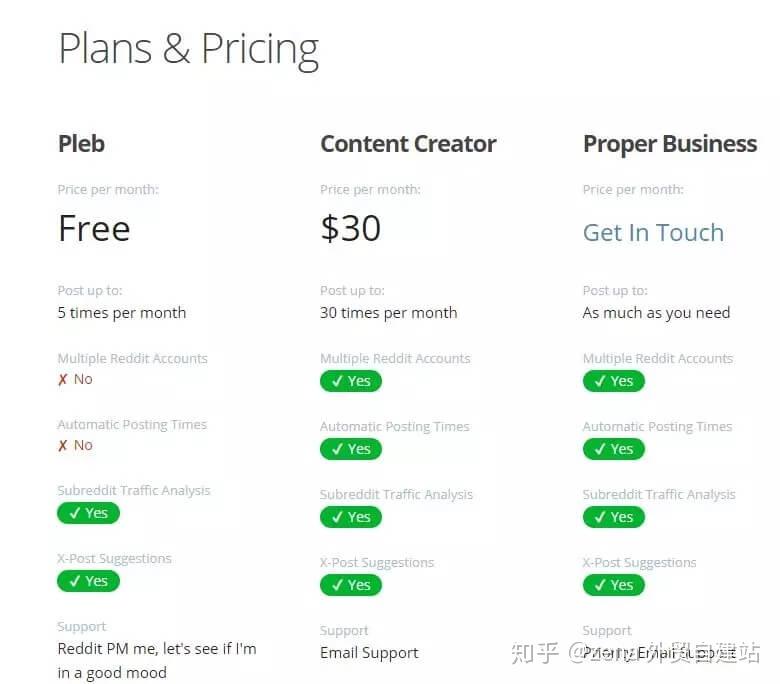Viewport: 780px width, 684px height.
Task: Click the red X beside Pleb Multiple Reddit Accounts
Action: click(x=64, y=380)
